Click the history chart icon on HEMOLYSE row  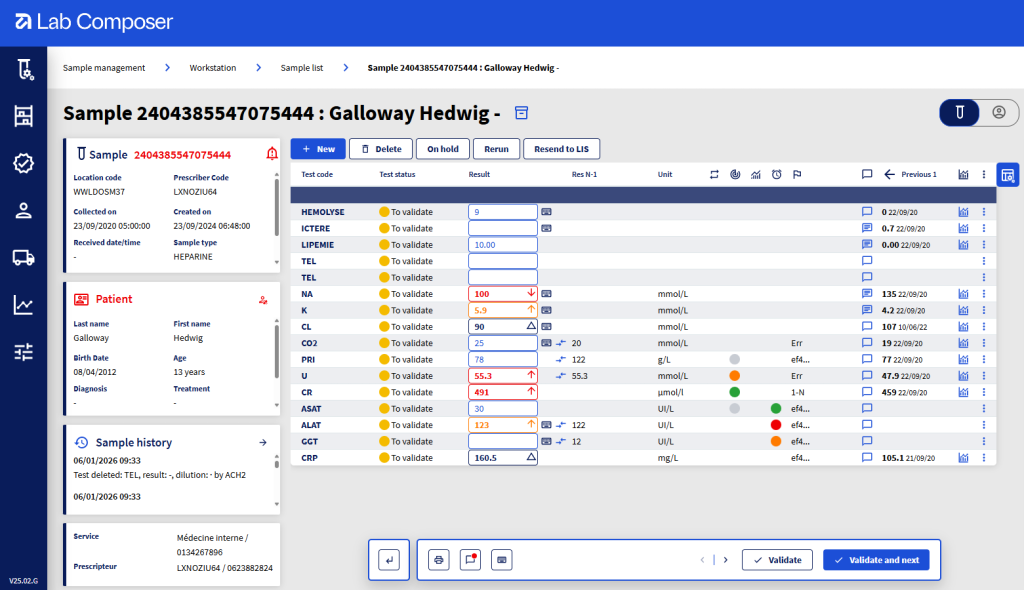coord(962,212)
